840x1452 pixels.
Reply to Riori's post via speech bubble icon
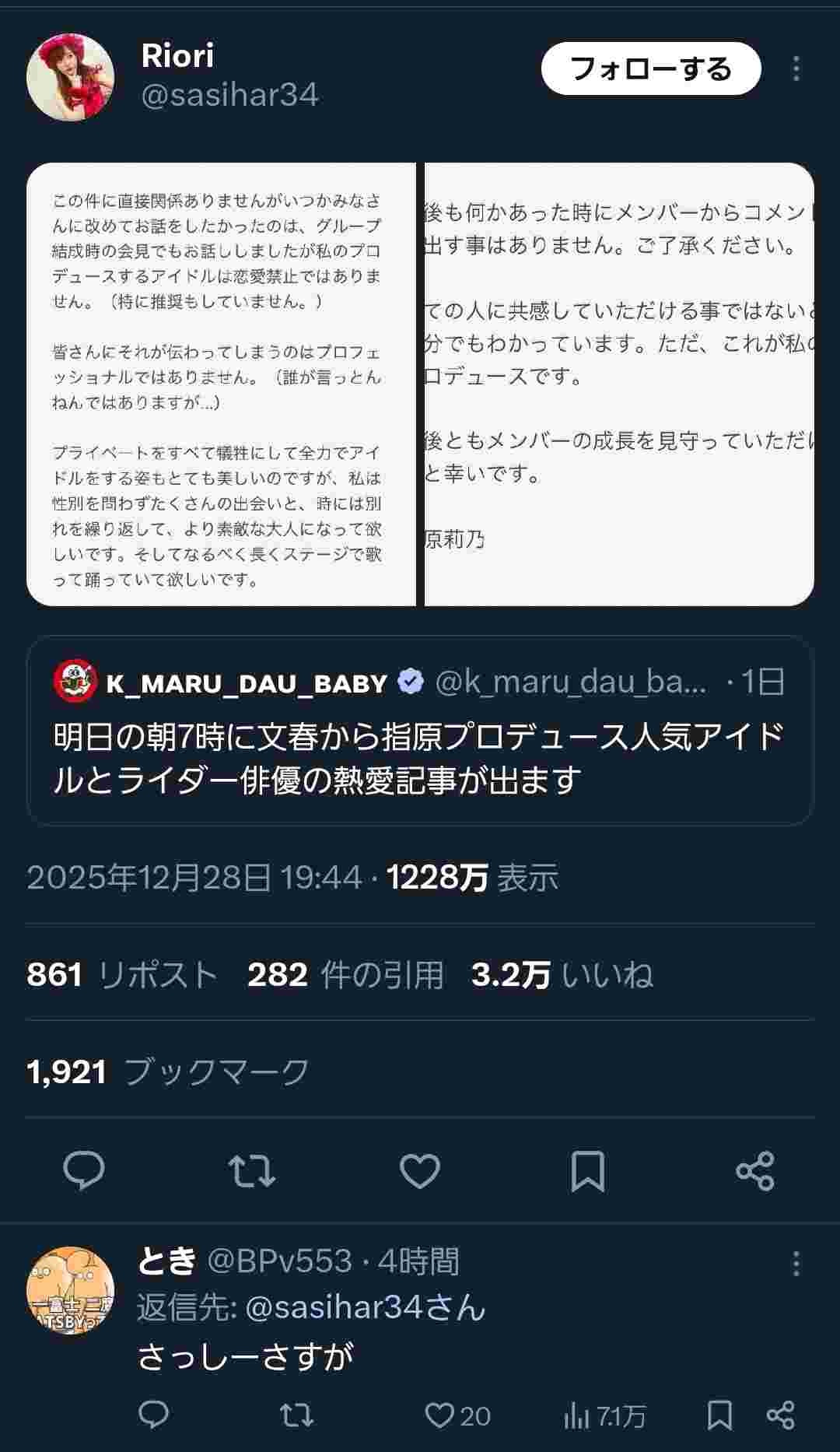(83, 1170)
